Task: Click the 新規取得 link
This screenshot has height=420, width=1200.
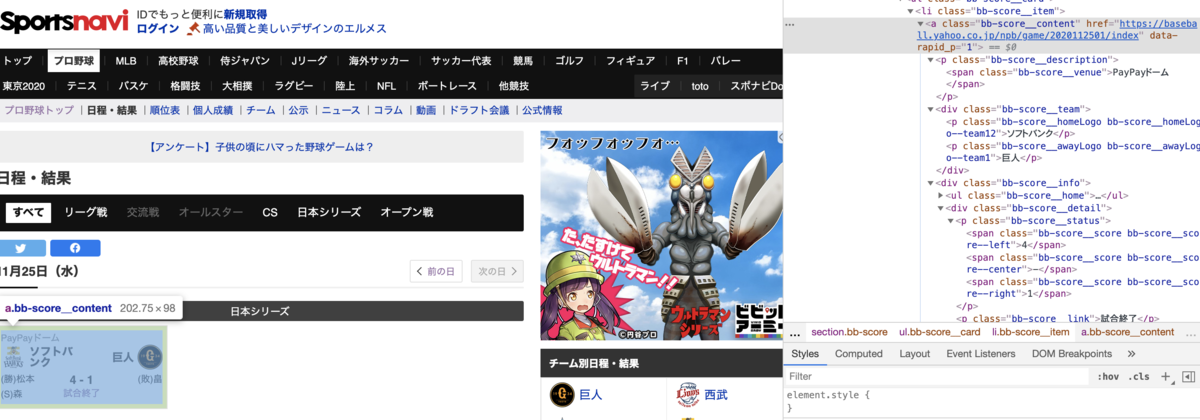Action: click(245, 15)
